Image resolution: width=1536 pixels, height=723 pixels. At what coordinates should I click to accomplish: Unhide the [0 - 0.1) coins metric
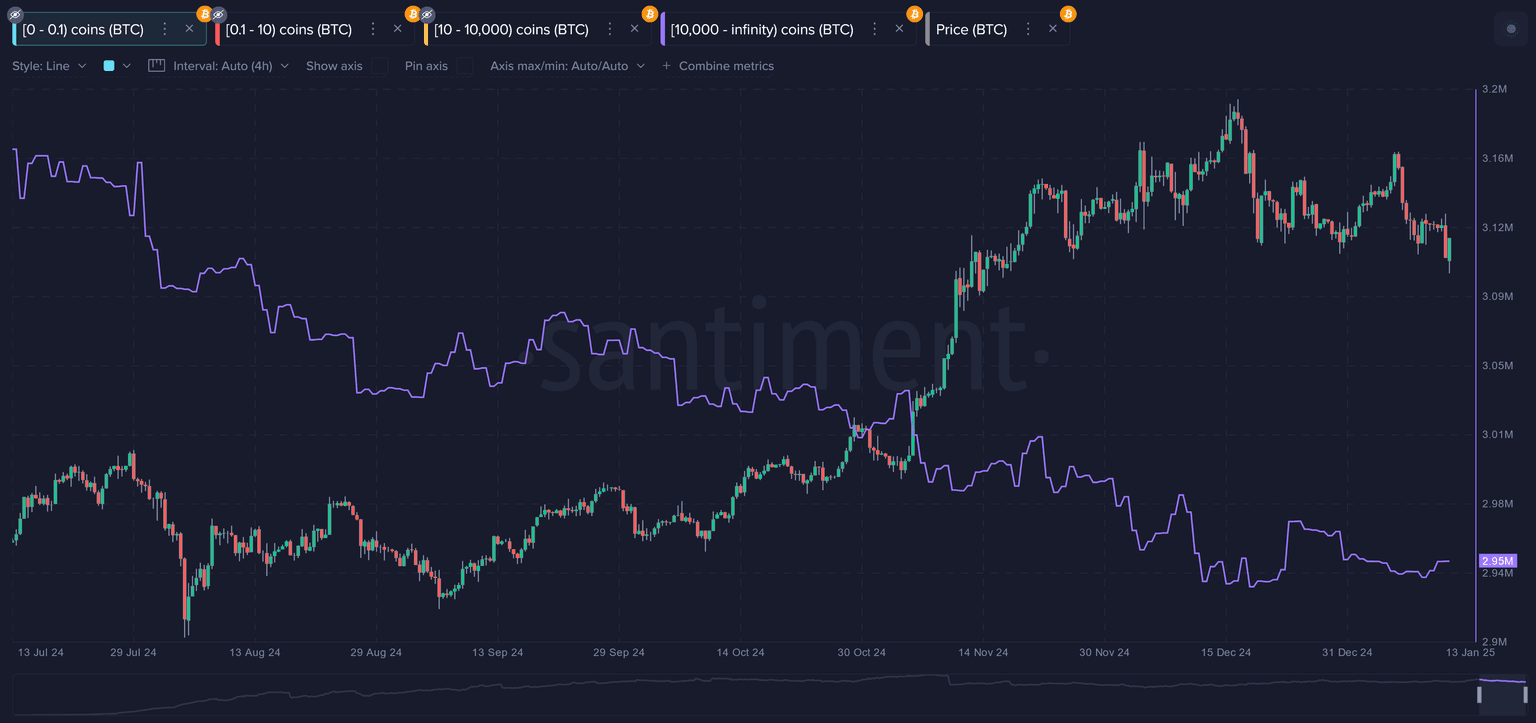click(15, 15)
